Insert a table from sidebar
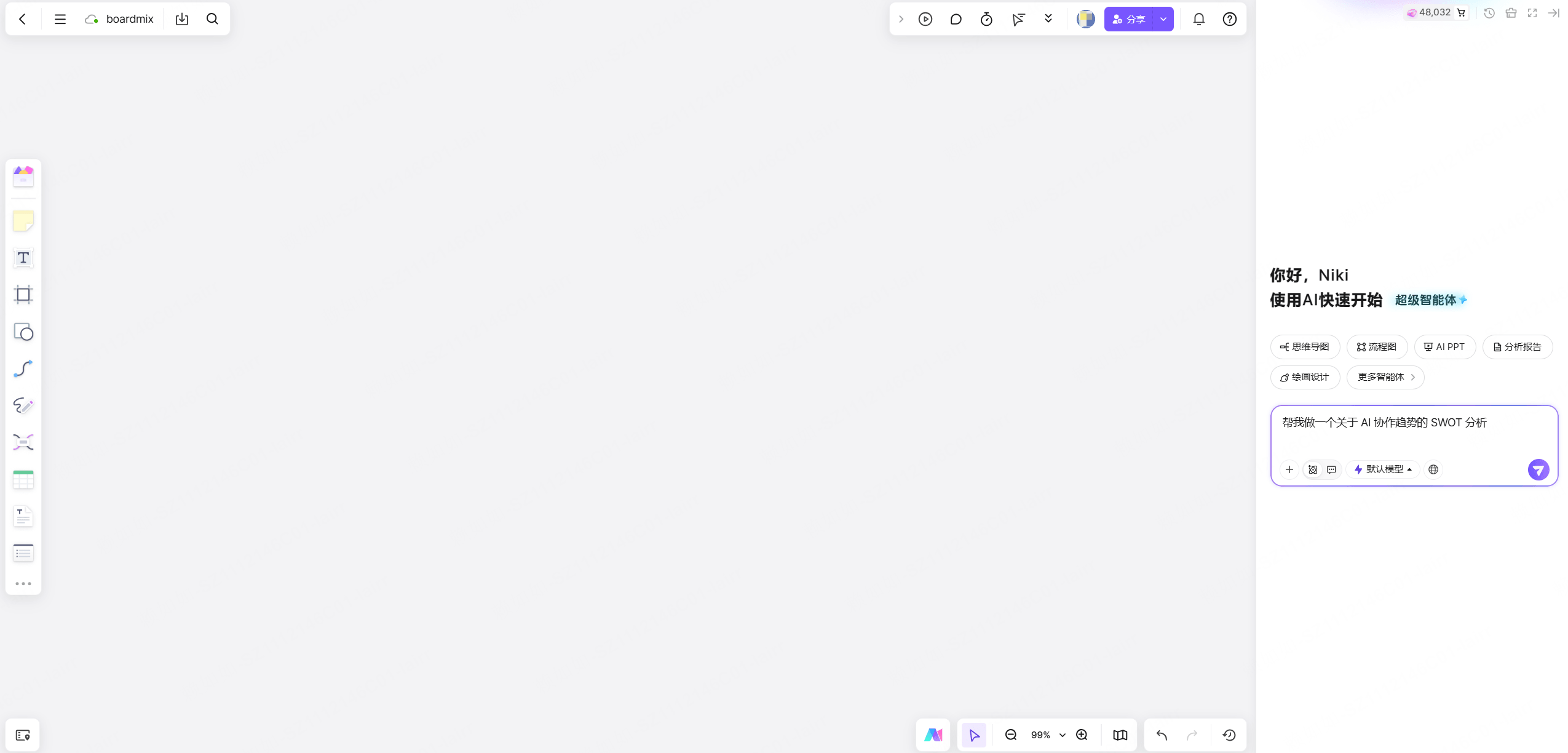The height and width of the screenshot is (753, 1568). [x=23, y=479]
